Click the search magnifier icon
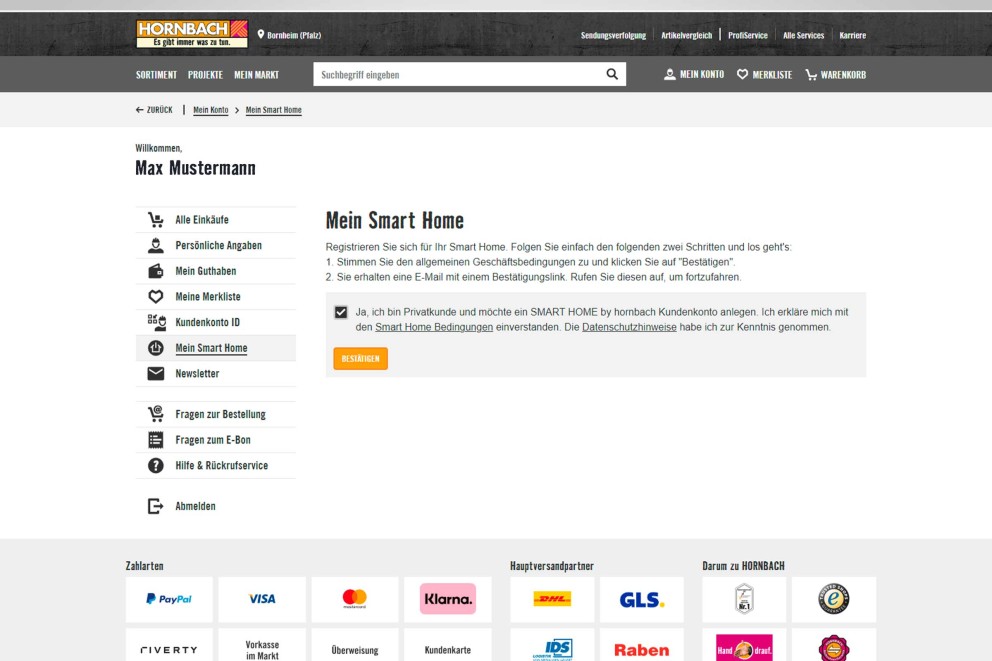This screenshot has height=661, width=992. point(612,74)
